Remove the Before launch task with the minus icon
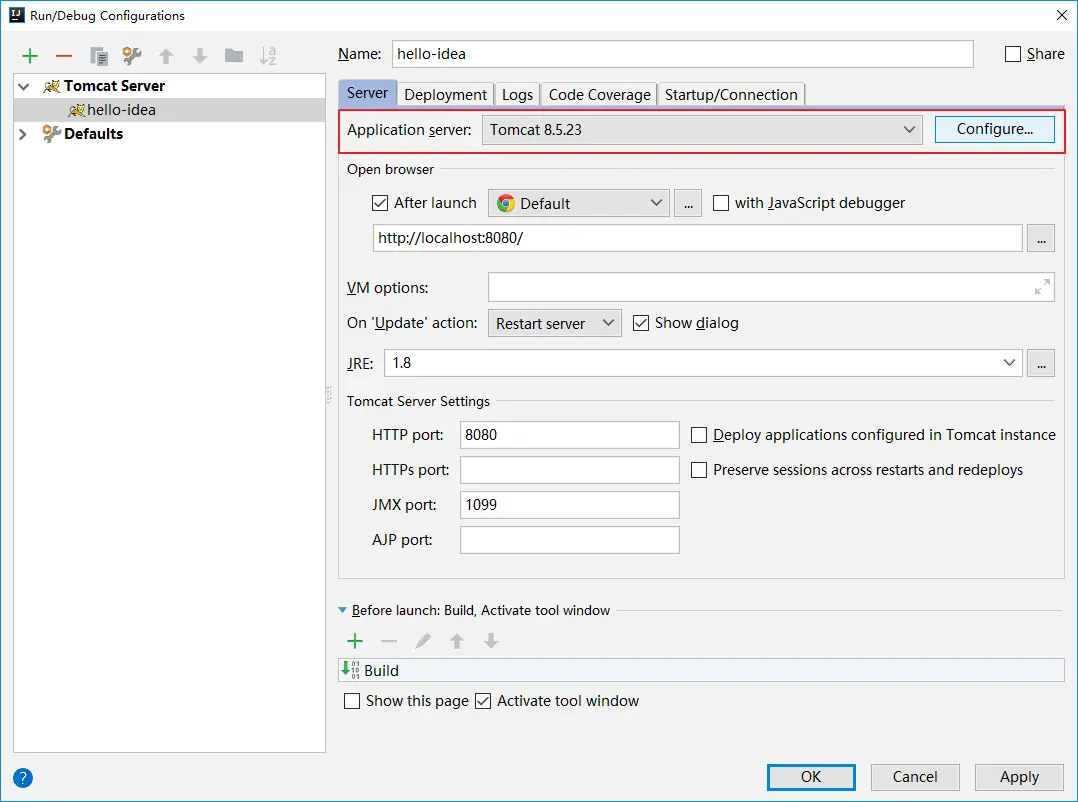1078x802 pixels. (389, 641)
